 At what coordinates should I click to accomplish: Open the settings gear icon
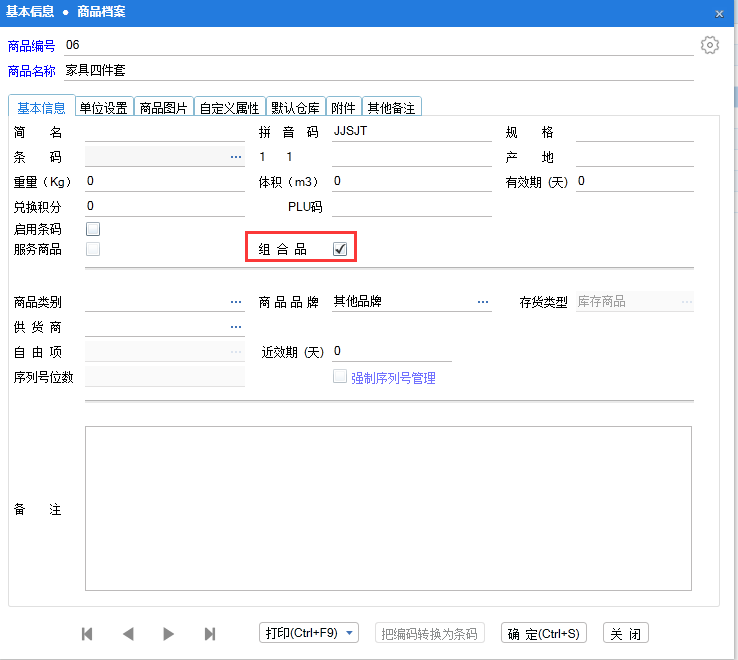point(709,45)
